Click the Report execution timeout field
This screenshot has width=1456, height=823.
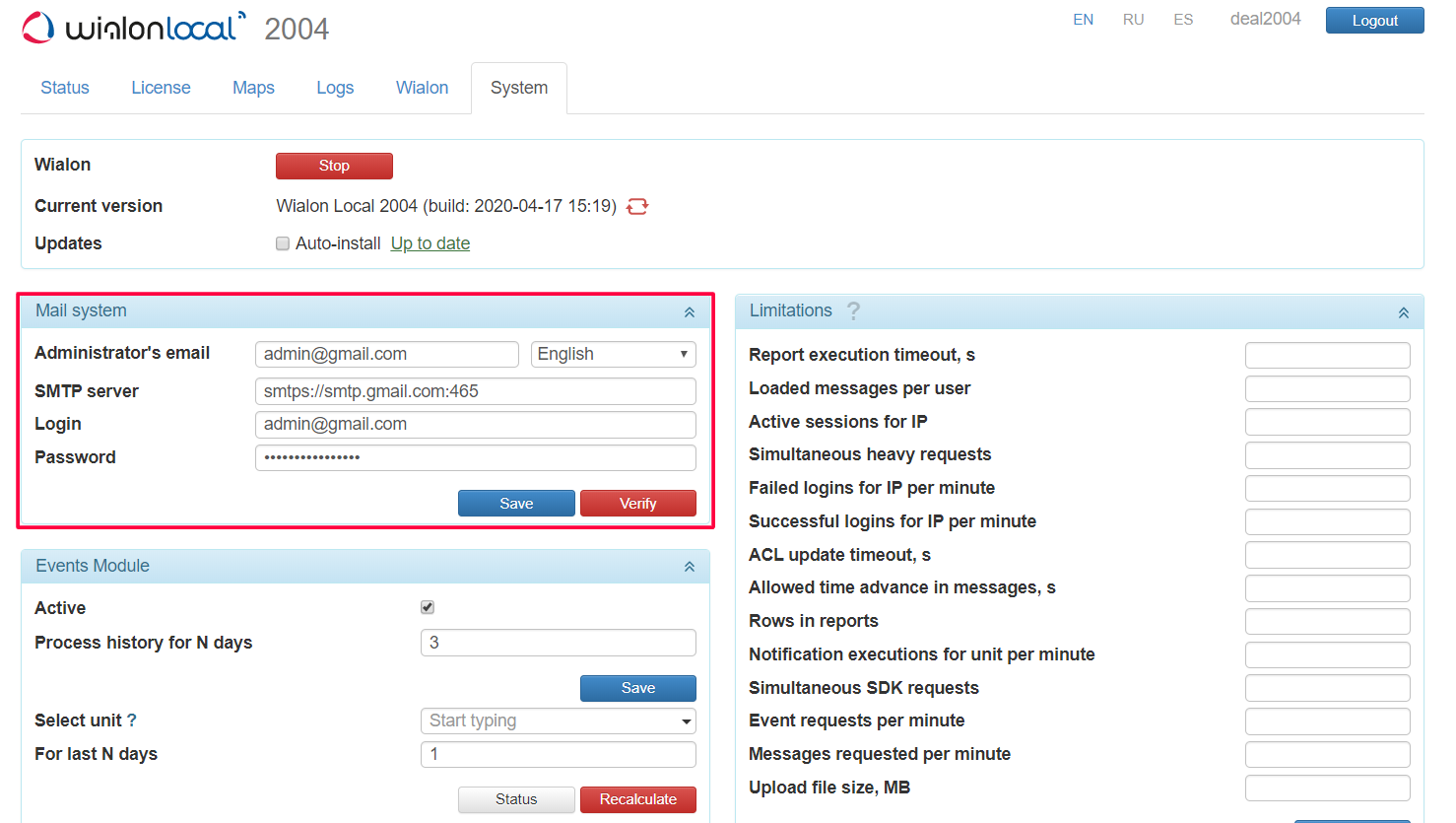click(x=1327, y=355)
